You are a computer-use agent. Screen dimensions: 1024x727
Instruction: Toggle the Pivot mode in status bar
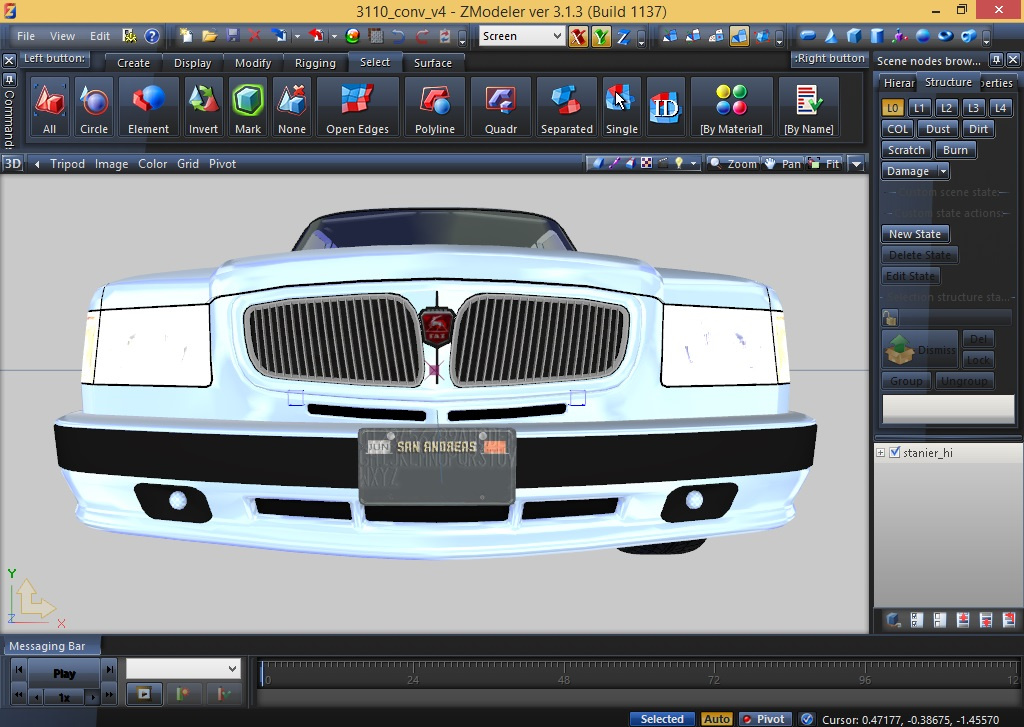(764, 719)
